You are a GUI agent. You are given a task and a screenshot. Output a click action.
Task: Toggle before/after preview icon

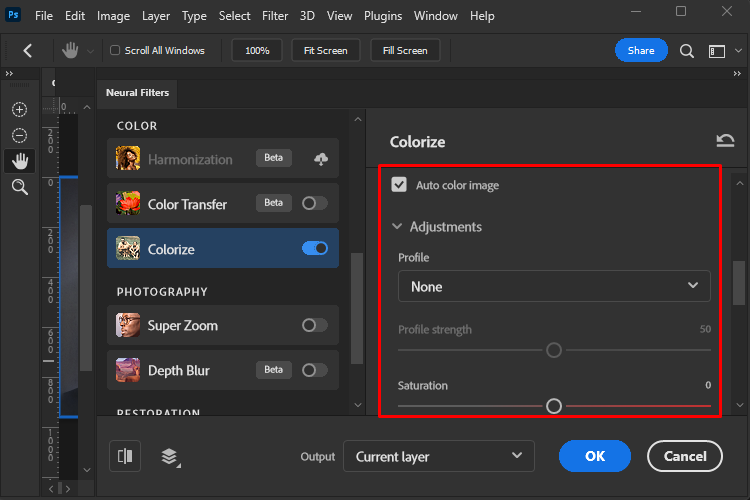[125, 456]
